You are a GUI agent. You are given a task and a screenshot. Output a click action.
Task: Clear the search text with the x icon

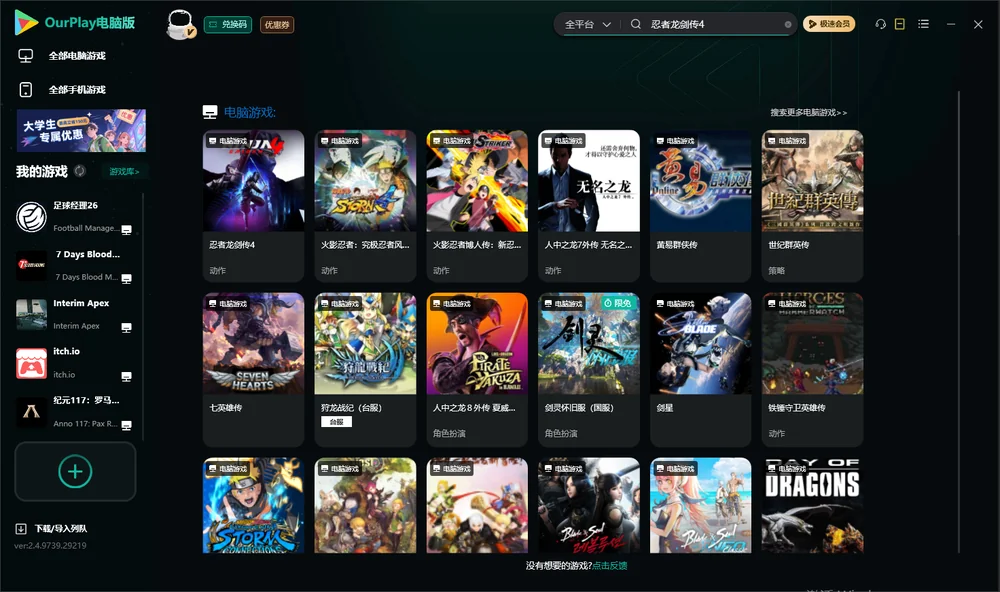tap(788, 24)
